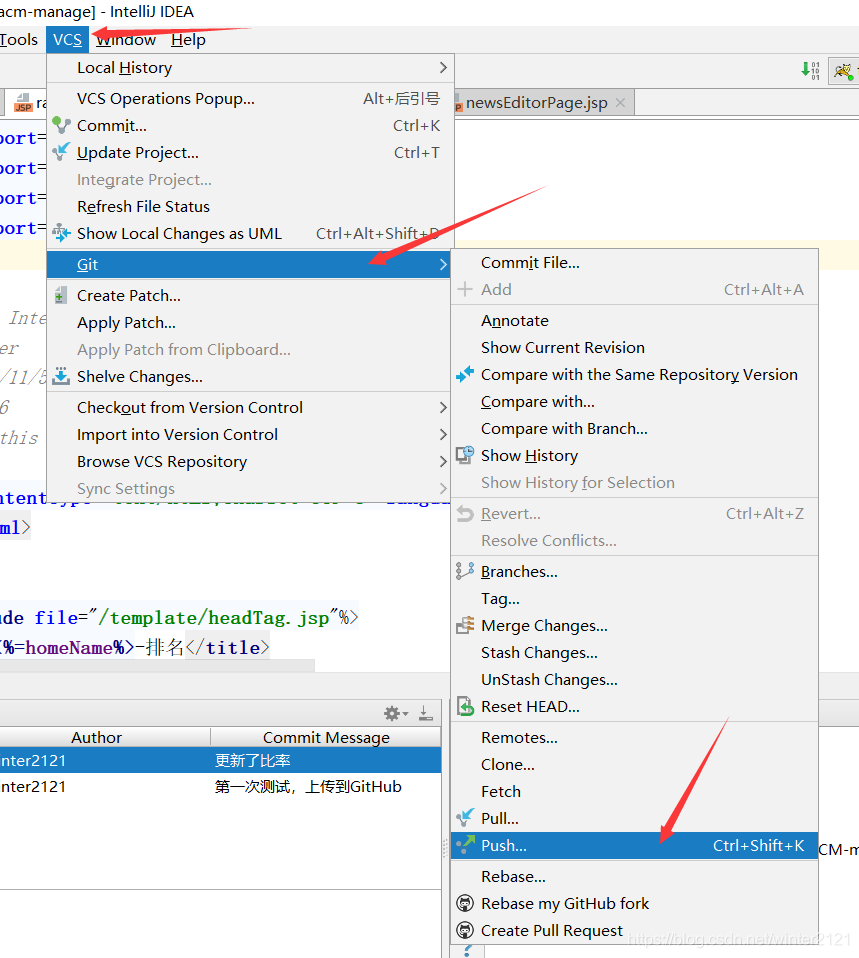Expand the Git submenu arrow
Viewport: 859px width, 958px height.
pyautogui.click(x=443, y=265)
